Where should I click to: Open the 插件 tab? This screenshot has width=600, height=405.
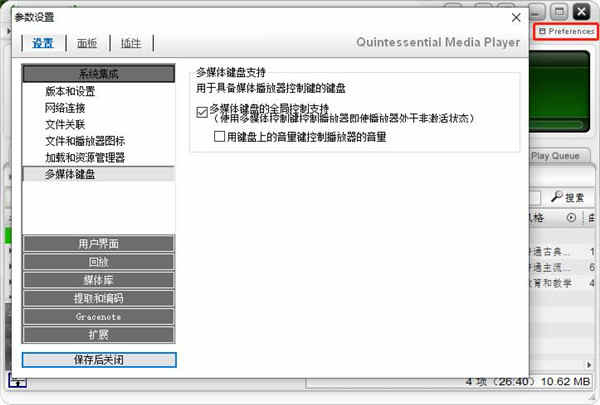click(x=131, y=43)
